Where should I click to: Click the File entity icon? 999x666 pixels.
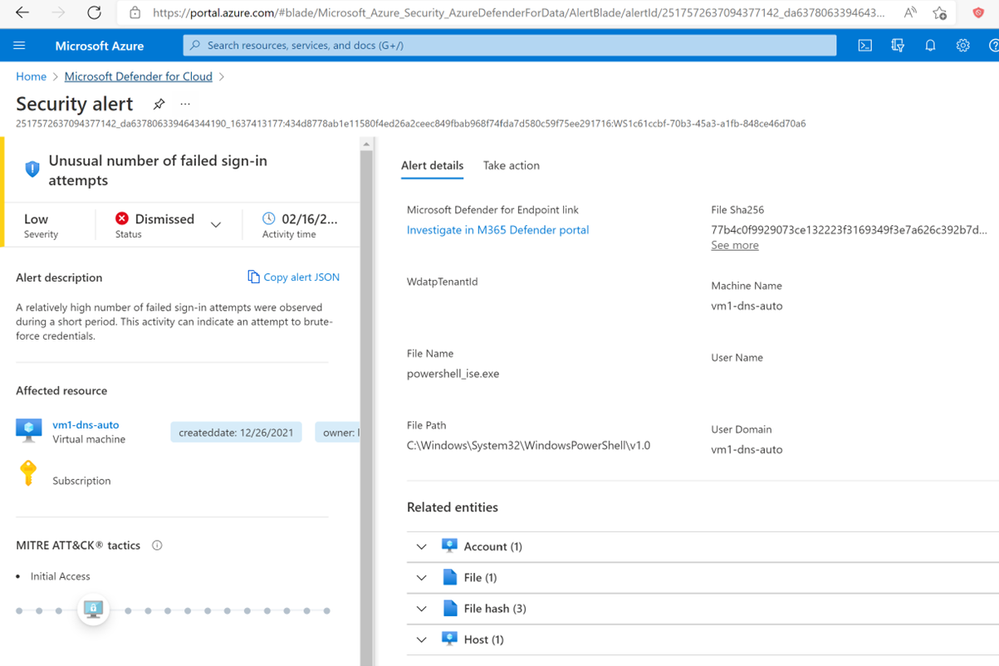450,577
